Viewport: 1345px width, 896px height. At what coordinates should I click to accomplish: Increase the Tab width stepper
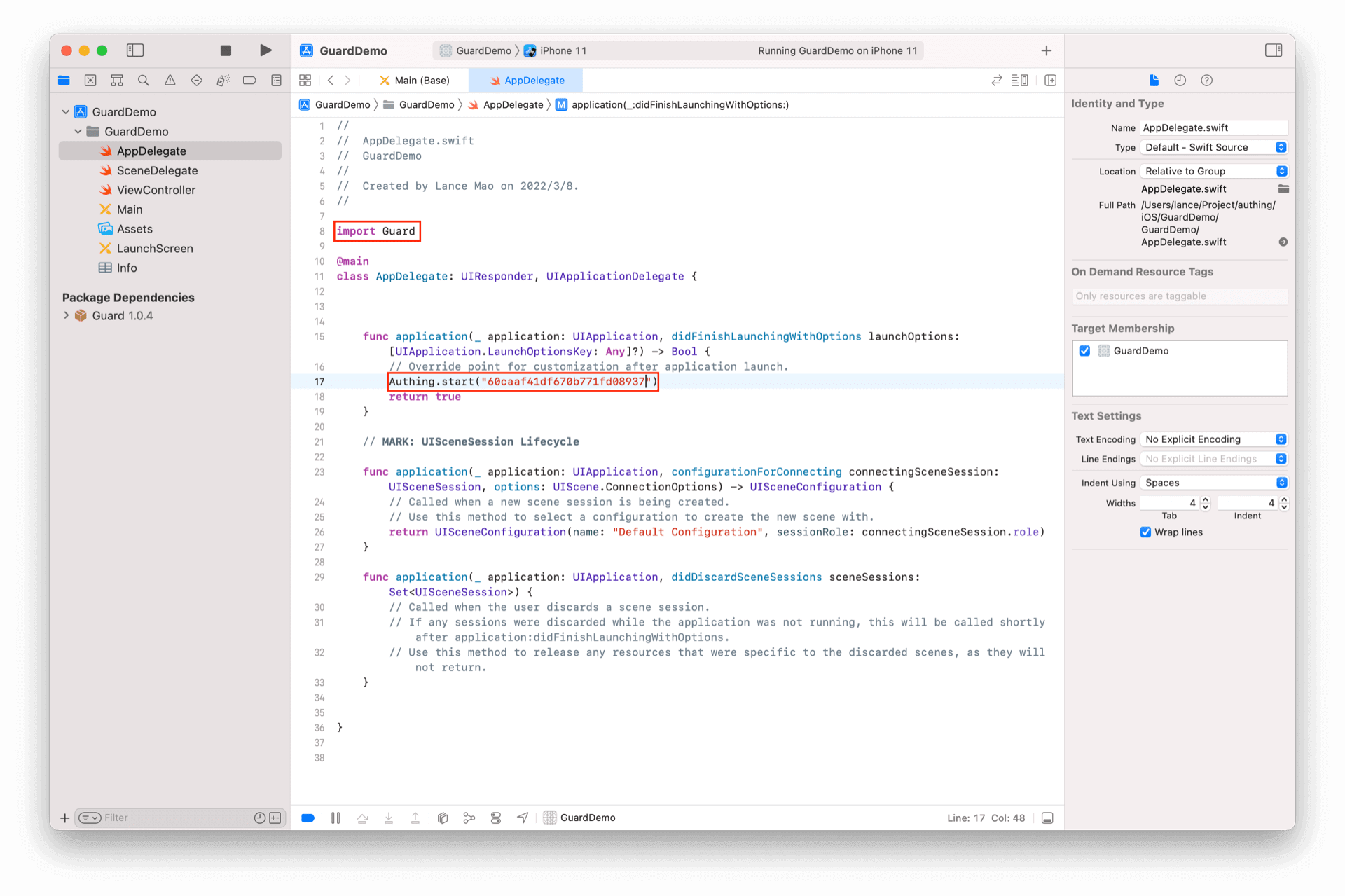pyautogui.click(x=1206, y=499)
